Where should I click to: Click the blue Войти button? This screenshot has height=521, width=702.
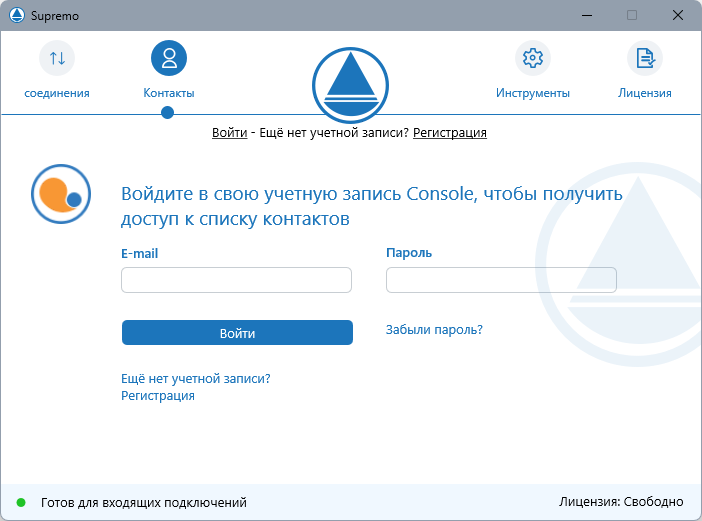tap(237, 333)
